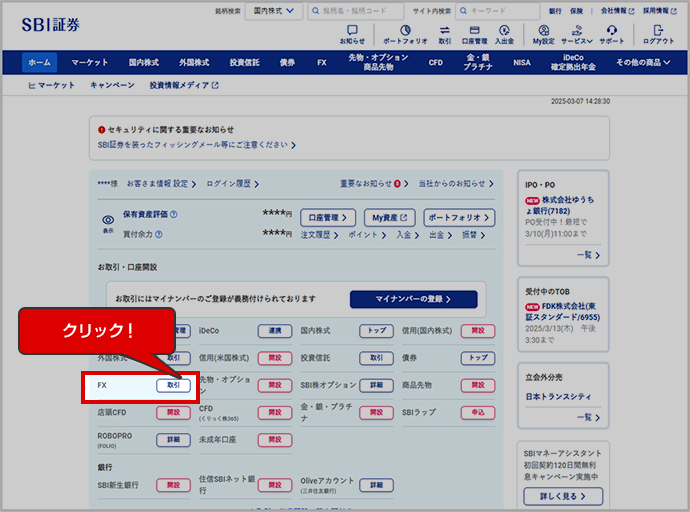Open the ポートフォリオ icon in header
690x512 pixels.
point(405,34)
